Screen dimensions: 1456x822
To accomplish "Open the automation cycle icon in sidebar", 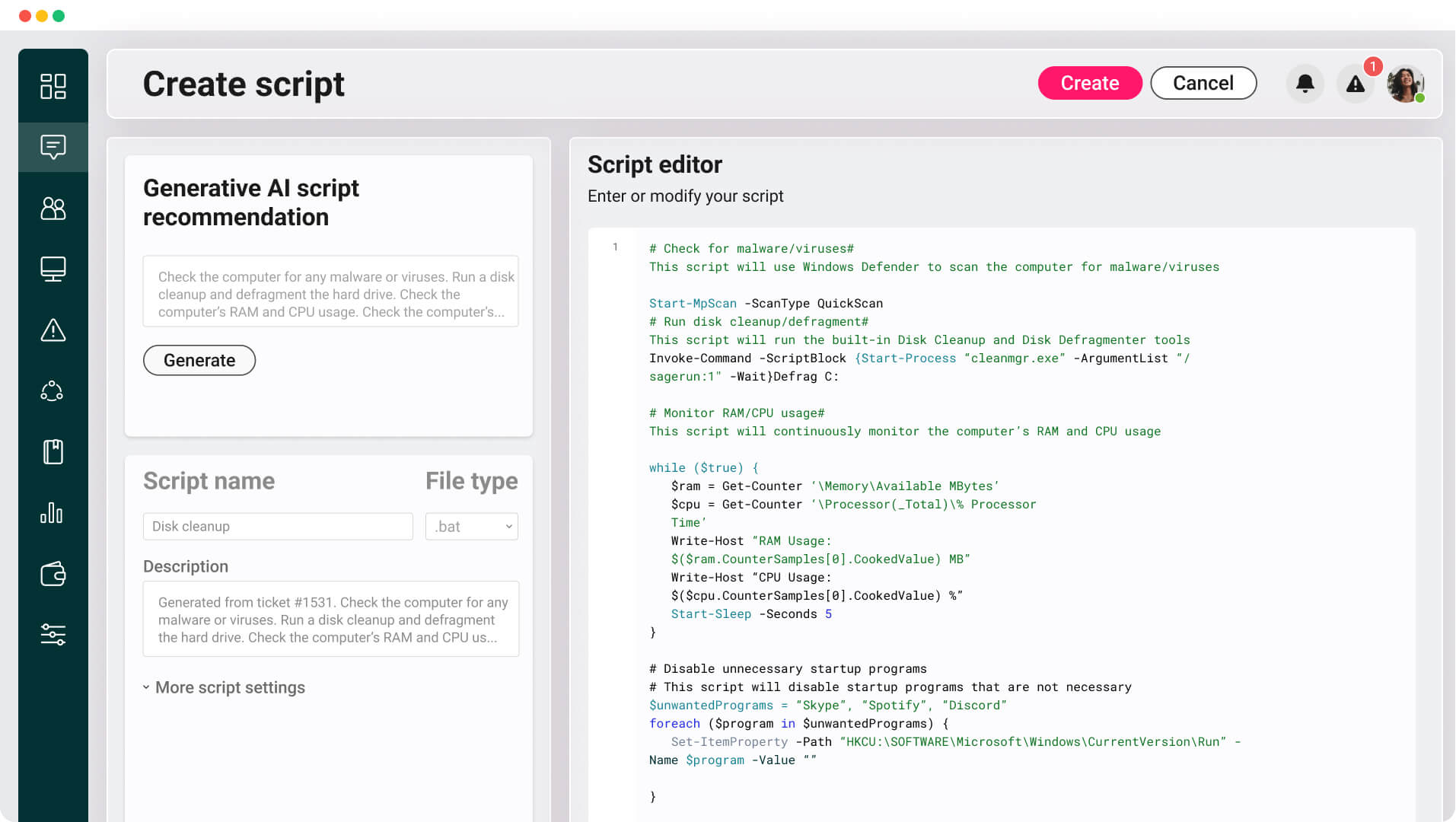I will [53, 391].
